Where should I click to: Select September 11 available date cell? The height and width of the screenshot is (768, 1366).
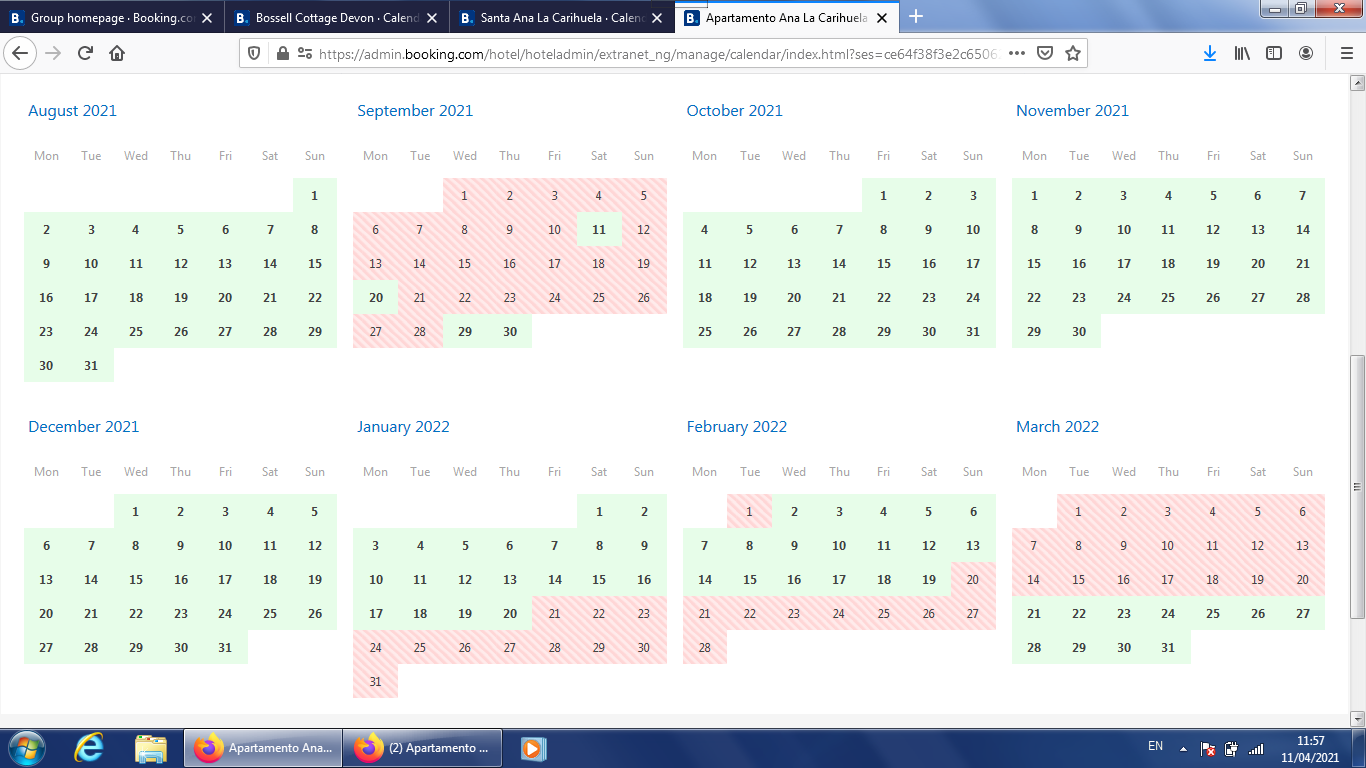point(599,230)
